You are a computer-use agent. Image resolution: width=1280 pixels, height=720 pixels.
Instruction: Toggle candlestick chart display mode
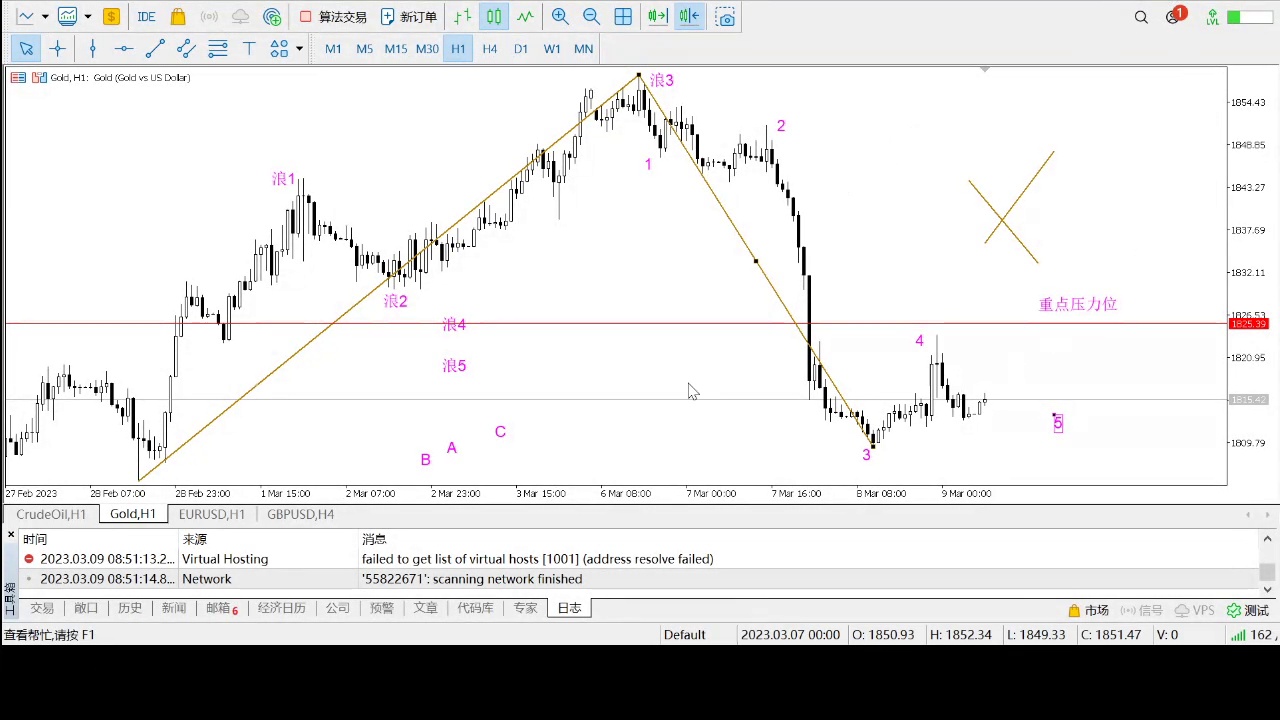click(x=494, y=17)
